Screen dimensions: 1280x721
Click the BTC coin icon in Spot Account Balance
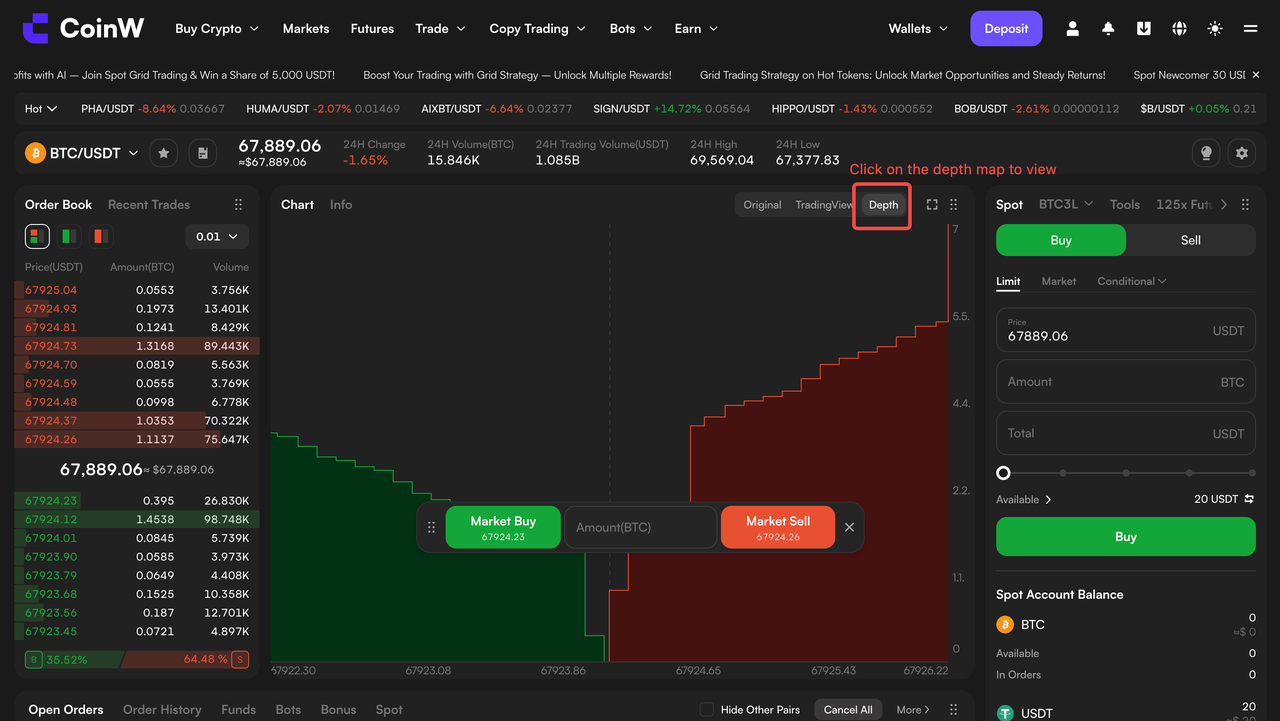click(1005, 625)
